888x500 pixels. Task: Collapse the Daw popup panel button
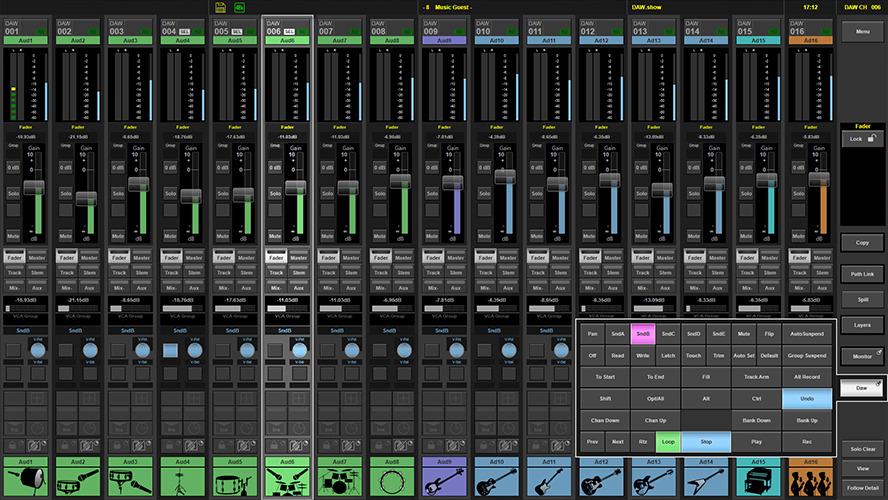coord(861,386)
